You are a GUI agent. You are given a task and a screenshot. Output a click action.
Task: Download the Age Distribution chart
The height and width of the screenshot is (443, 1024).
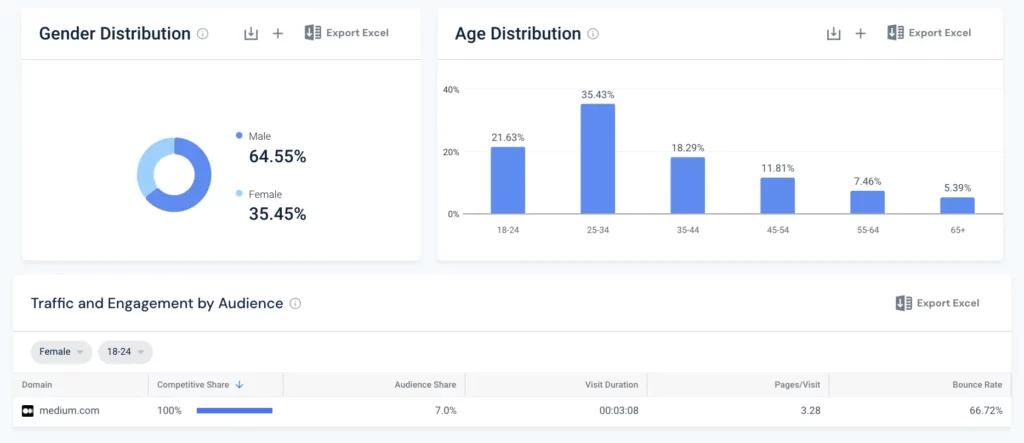tap(833, 34)
